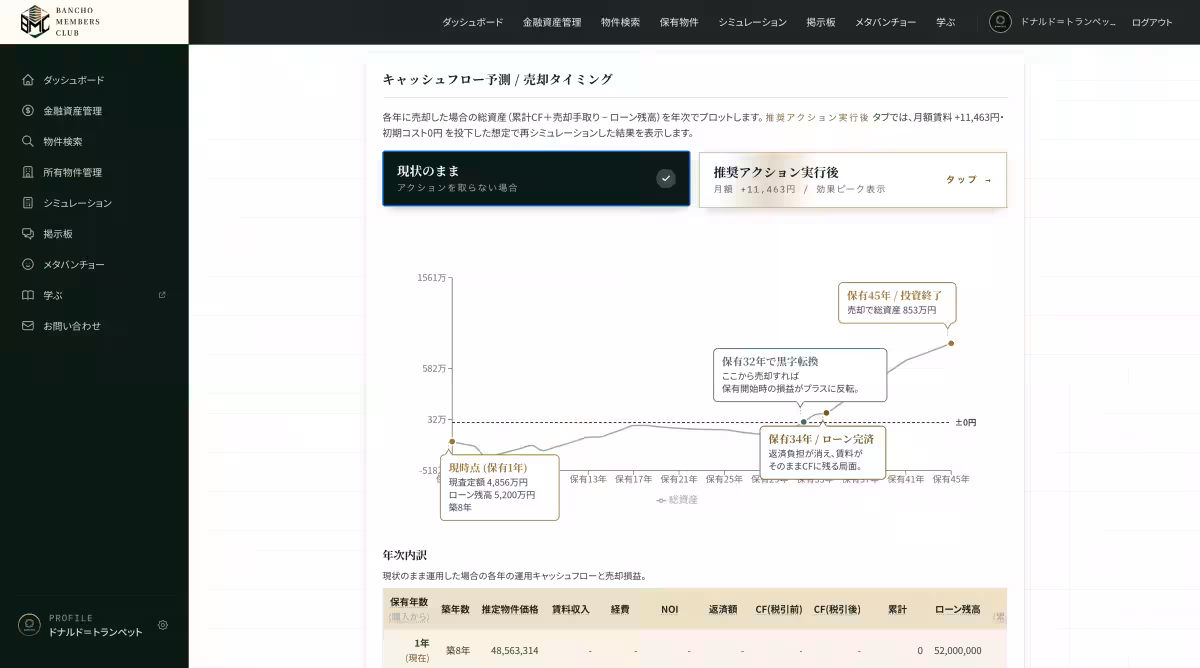Click the external link icon beside 学ぶ
Screen dimensions: 1200x668
[x=162, y=295]
